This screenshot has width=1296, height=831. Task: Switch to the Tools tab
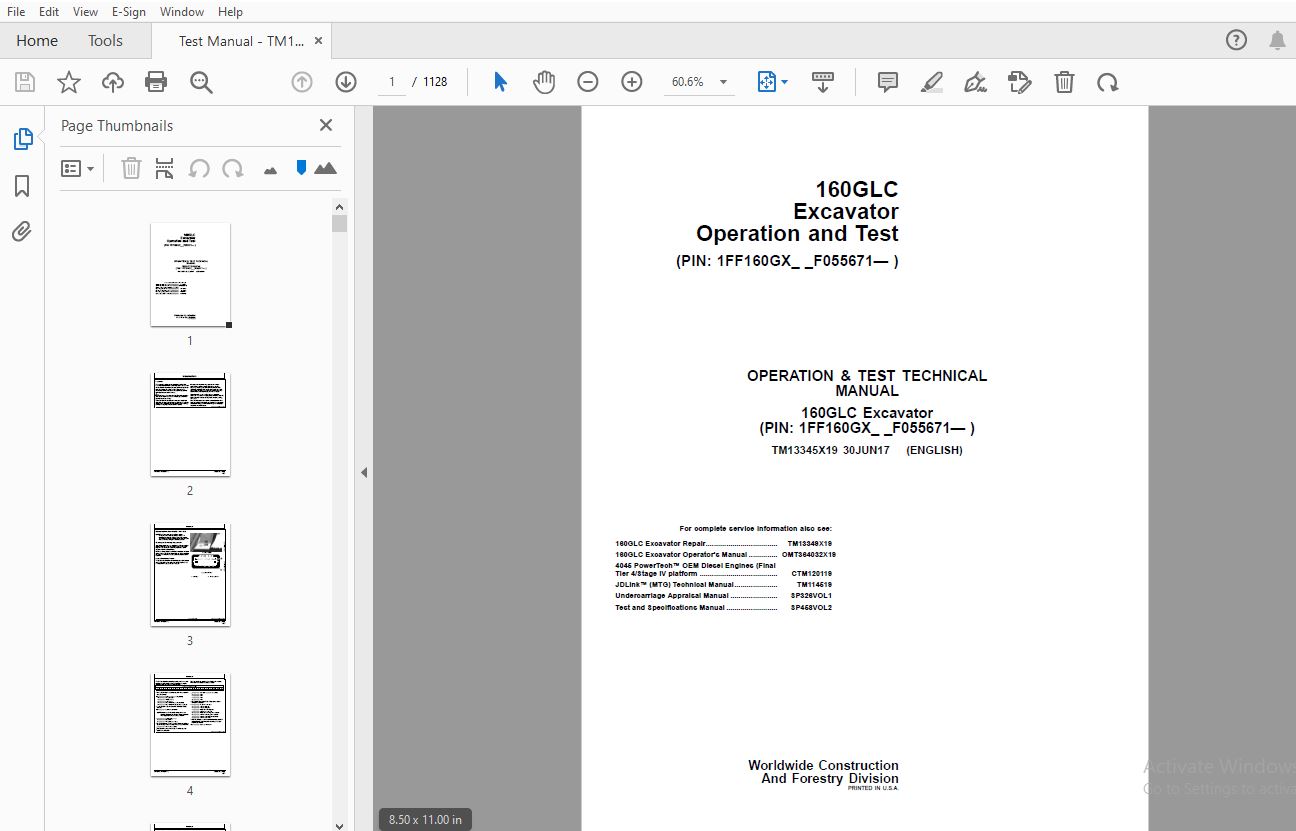pos(105,40)
